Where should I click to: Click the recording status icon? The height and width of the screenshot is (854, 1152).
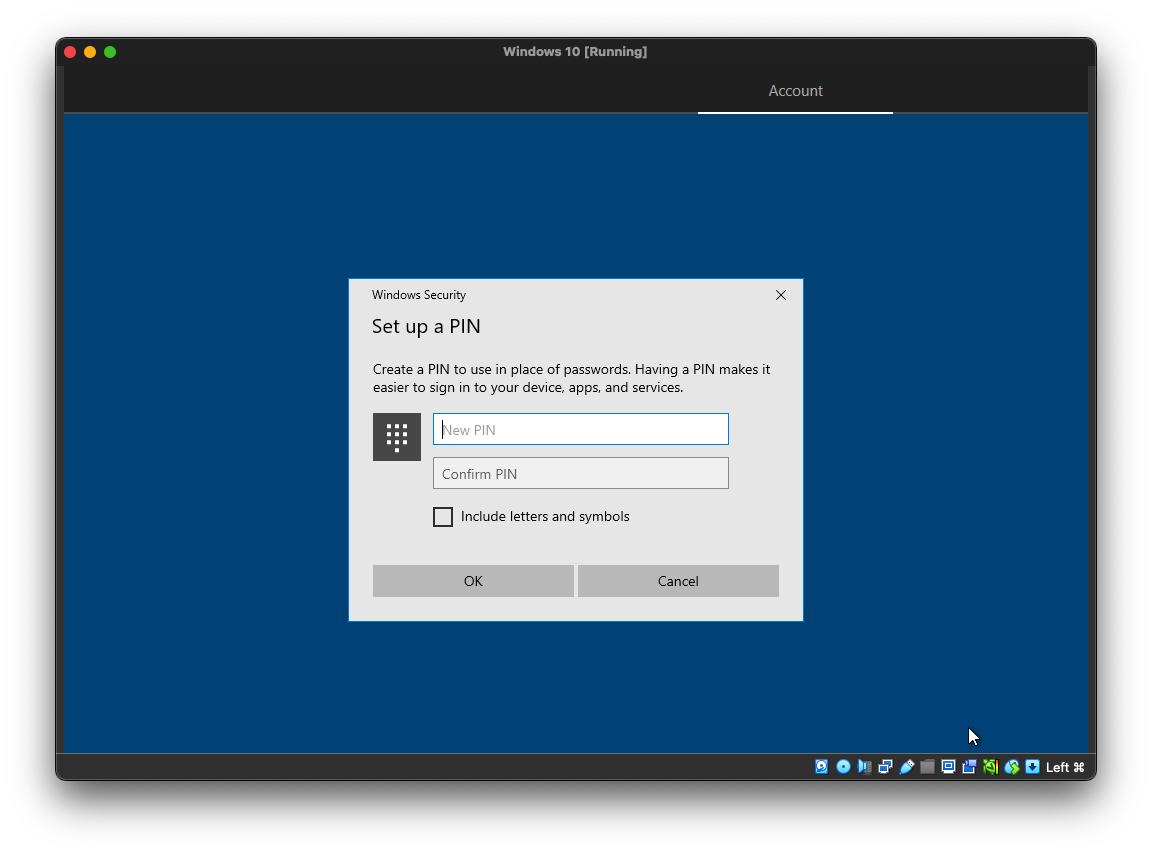tap(969, 767)
